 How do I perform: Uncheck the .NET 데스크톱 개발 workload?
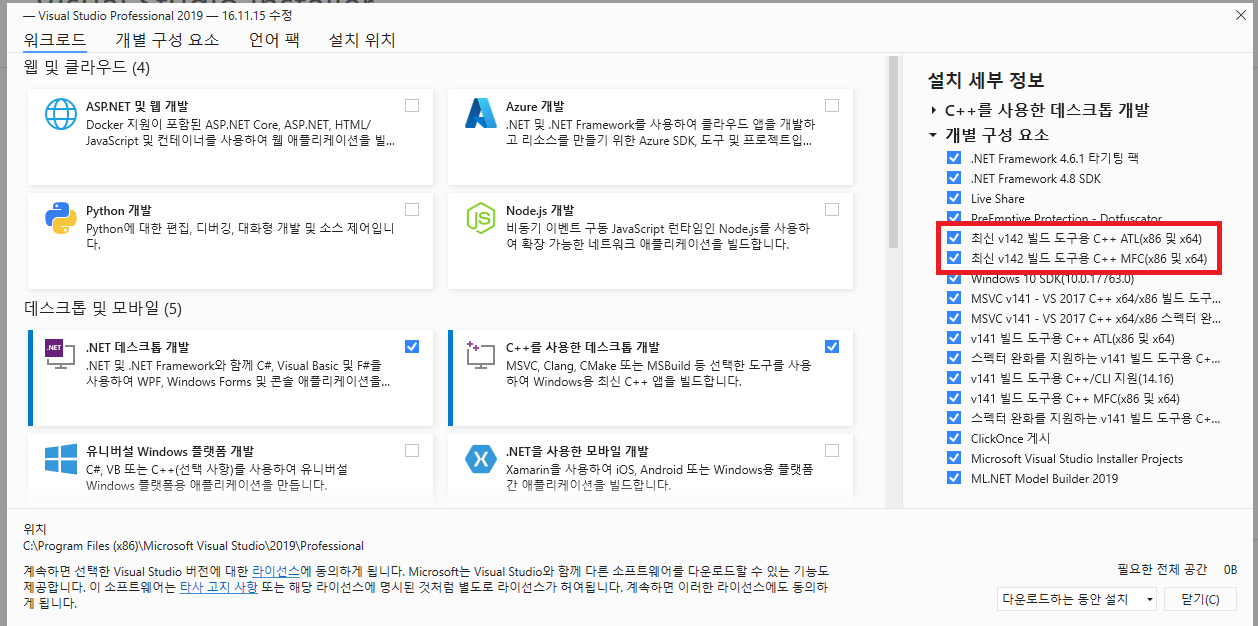[x=412, y=346]
